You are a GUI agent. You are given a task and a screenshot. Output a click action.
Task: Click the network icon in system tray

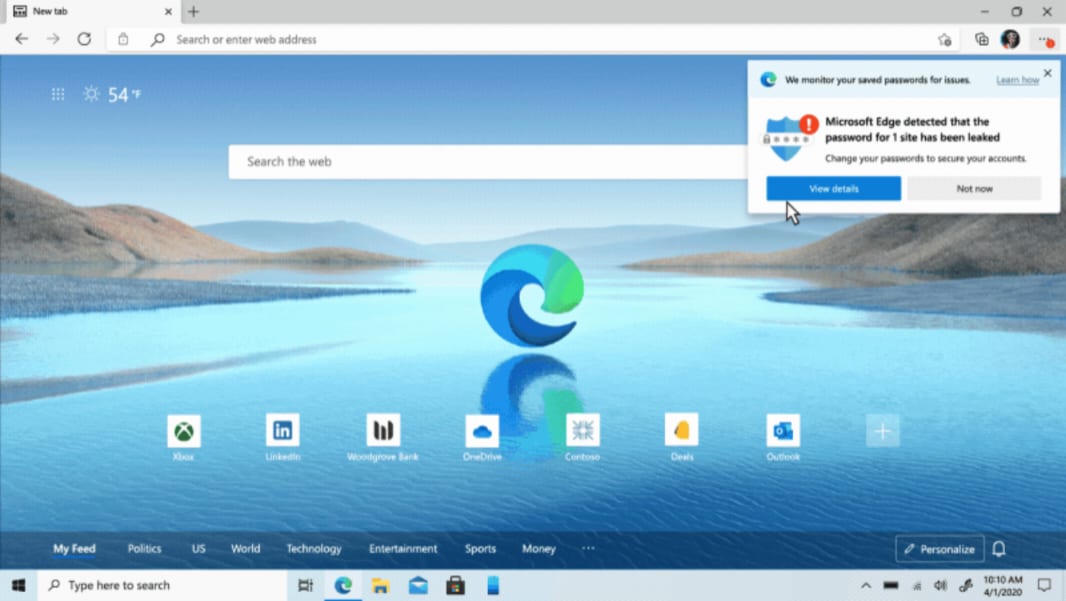coord(916,585)
